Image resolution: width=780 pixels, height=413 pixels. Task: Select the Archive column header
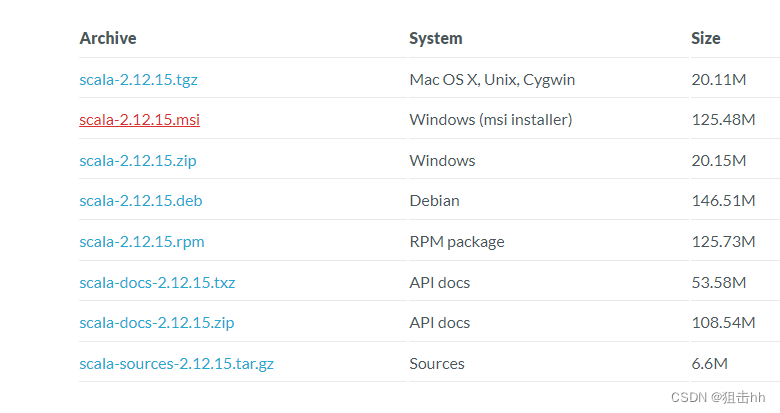[x=108, y=38]
